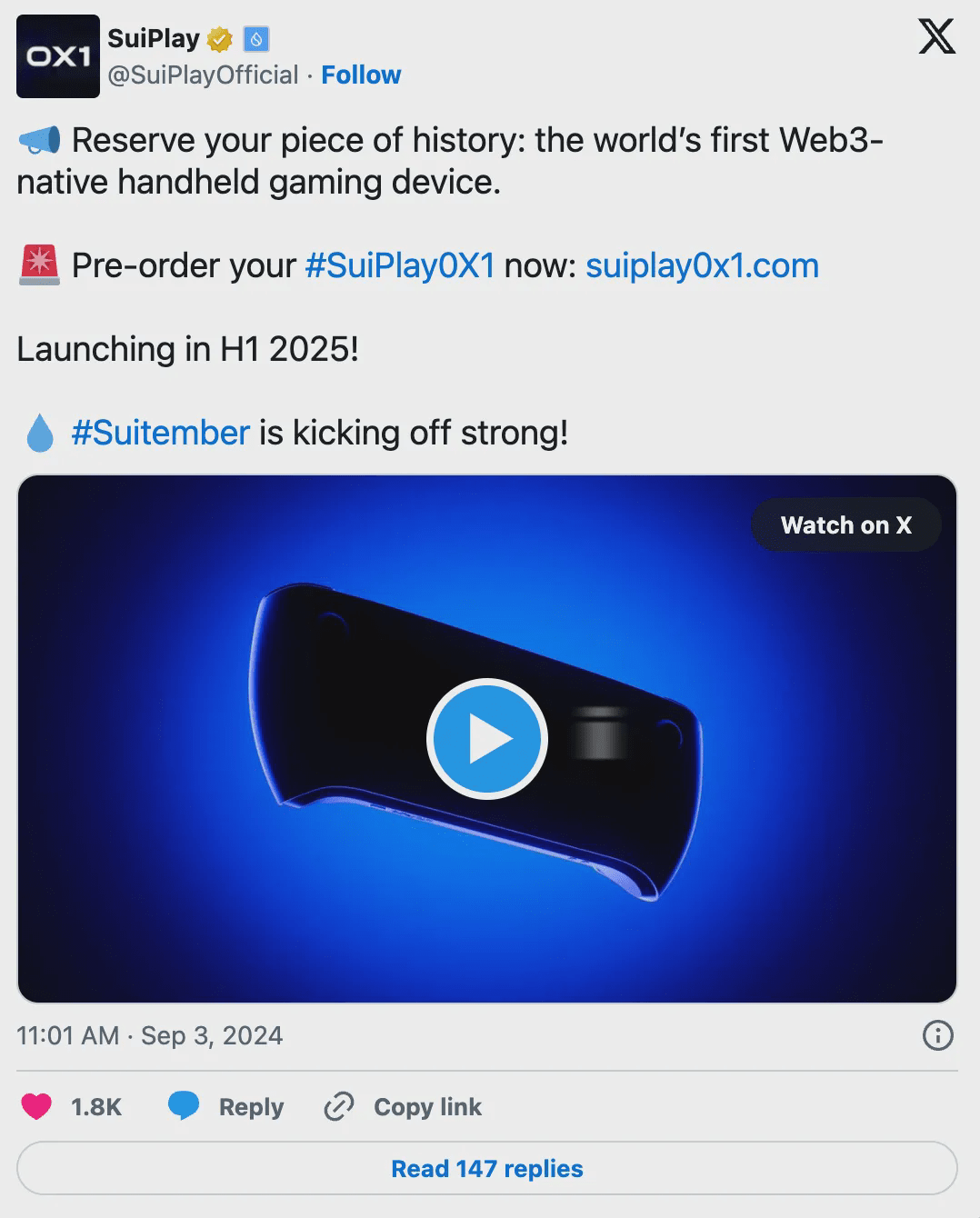Open the #Suitember hashtag
Image resolution: width=980 pixels, height=1218 pixels.
click(160, 433)
